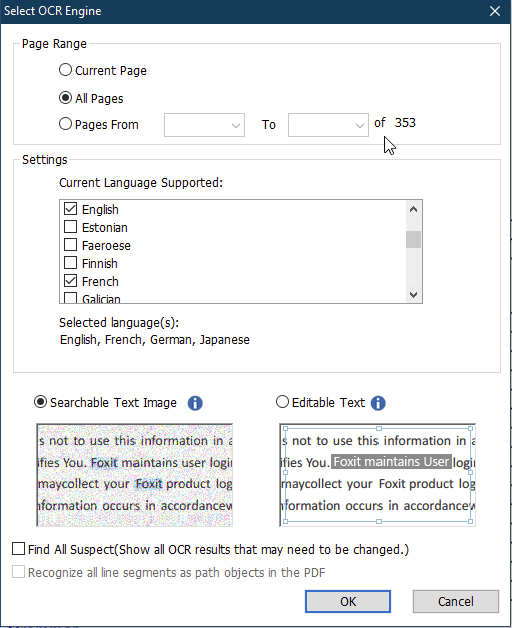Viewport: 512px width, 628px height.
Task: Open the Pages From start dropdown
Action: (x=204, y=125)
